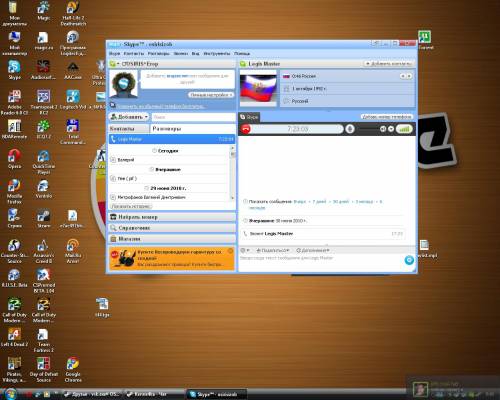This screenshot has width=500, height=400.
Task: Click own profile avatar picture
Action: (x=124, y=84)
